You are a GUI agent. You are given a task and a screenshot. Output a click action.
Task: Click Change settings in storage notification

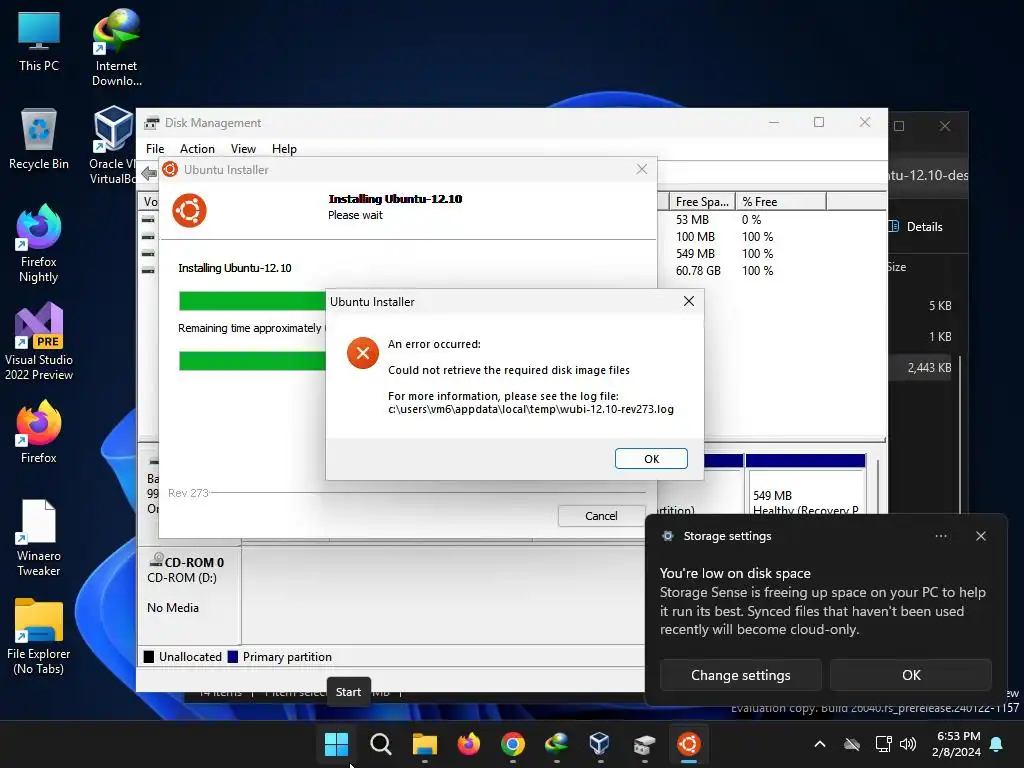point(741,675)
